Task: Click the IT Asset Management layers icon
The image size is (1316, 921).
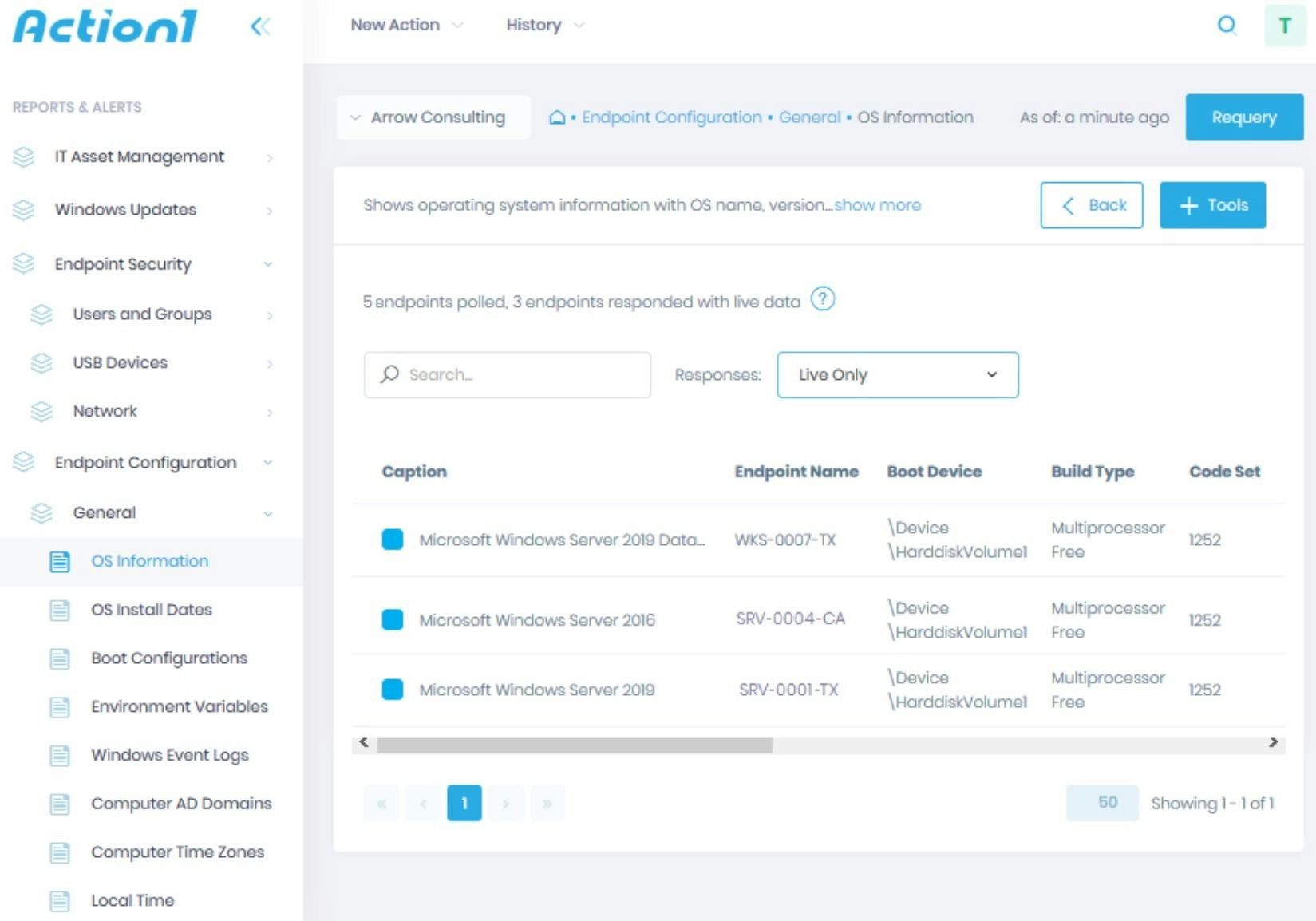Action: click(x=24, y=157)
